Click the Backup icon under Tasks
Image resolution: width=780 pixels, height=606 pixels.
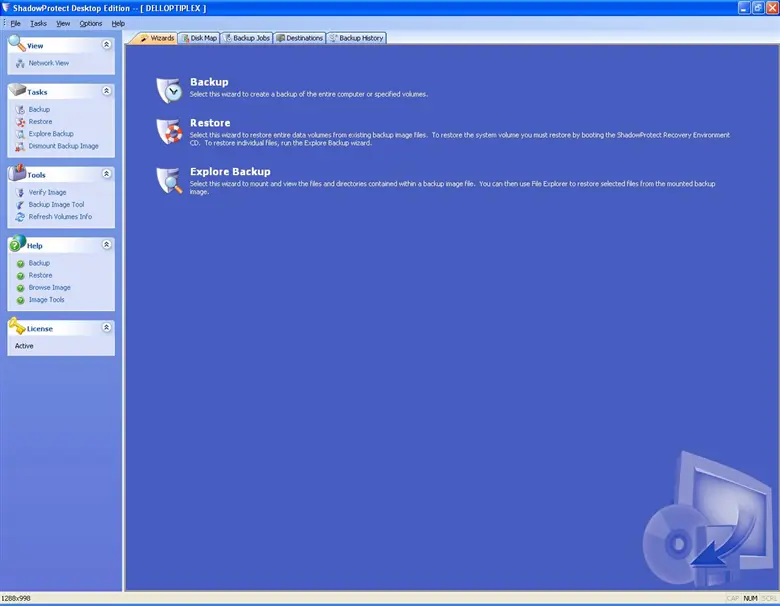pyautogui.click(x=20, y=109)
